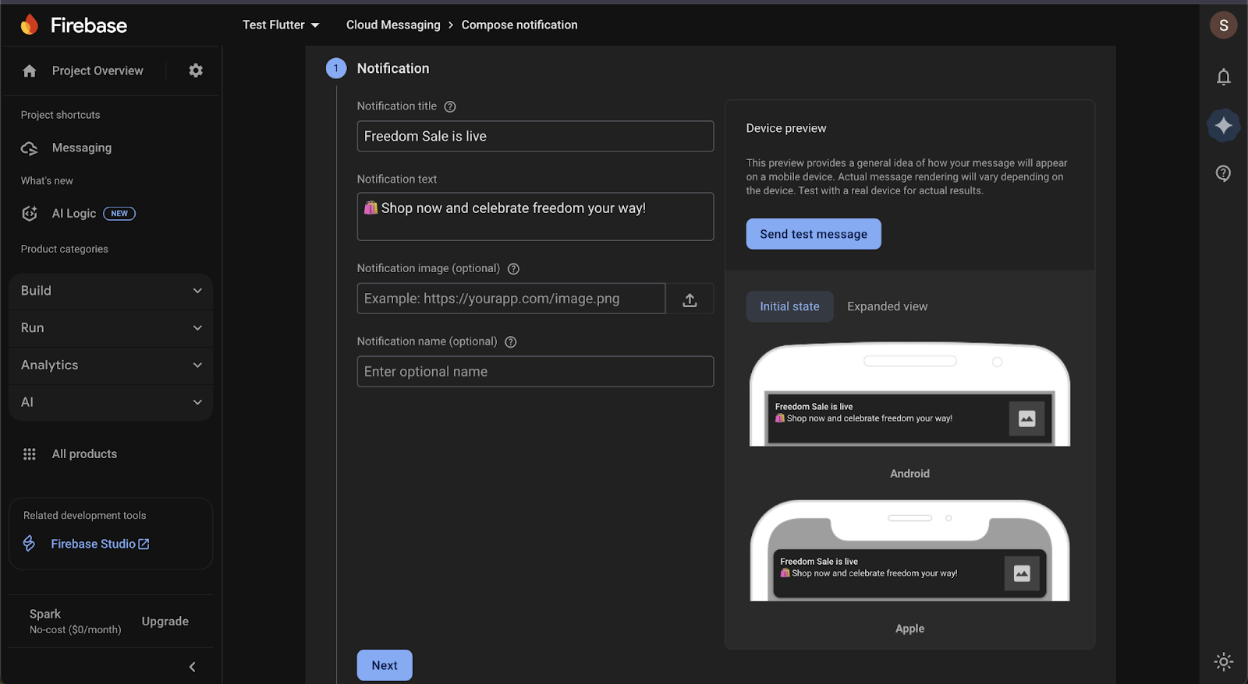Click the Messaging cloud icon
The image size is (1248, 684).
[29, 148]
